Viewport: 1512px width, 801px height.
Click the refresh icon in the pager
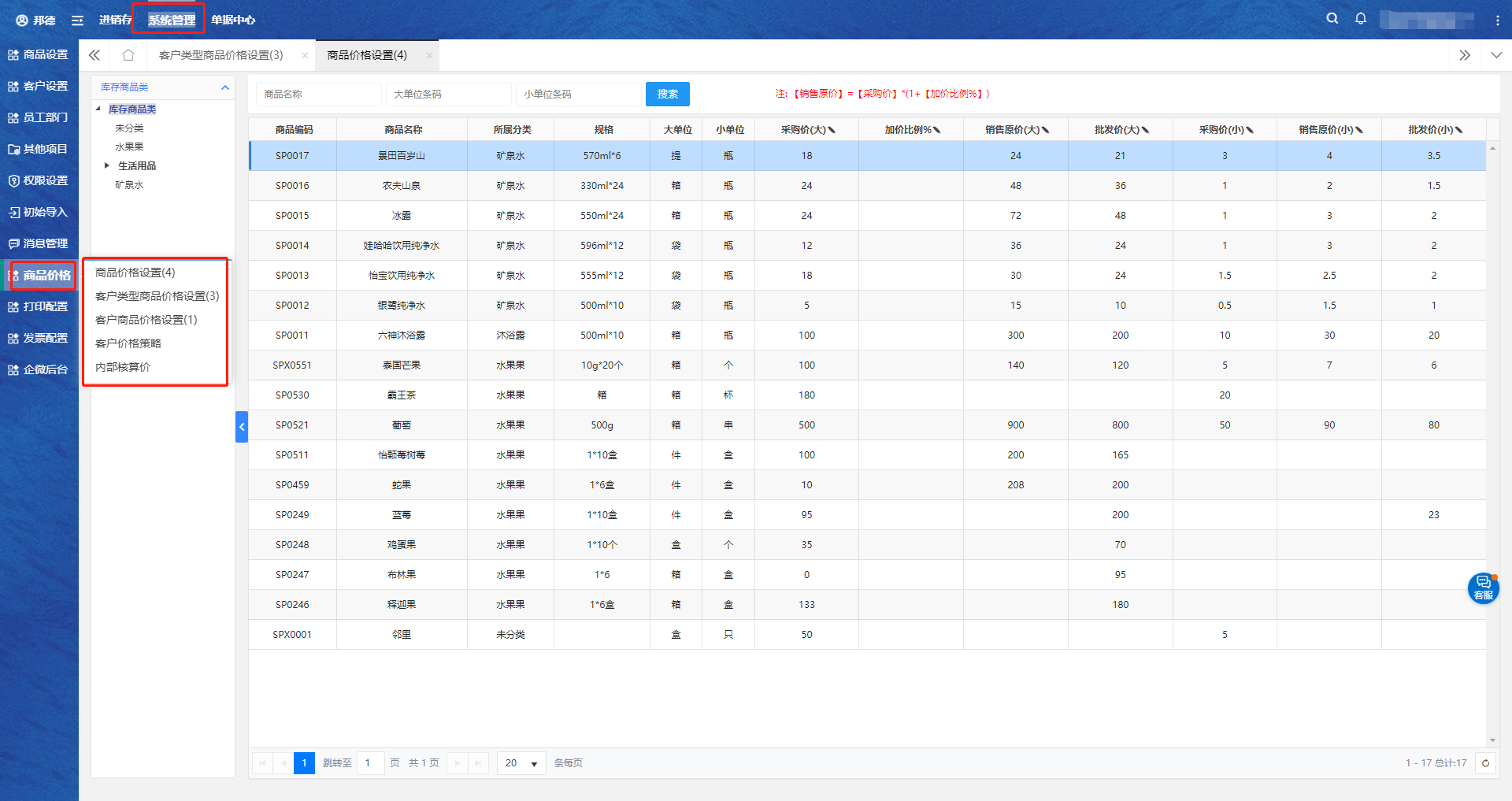click(1485, 763)
